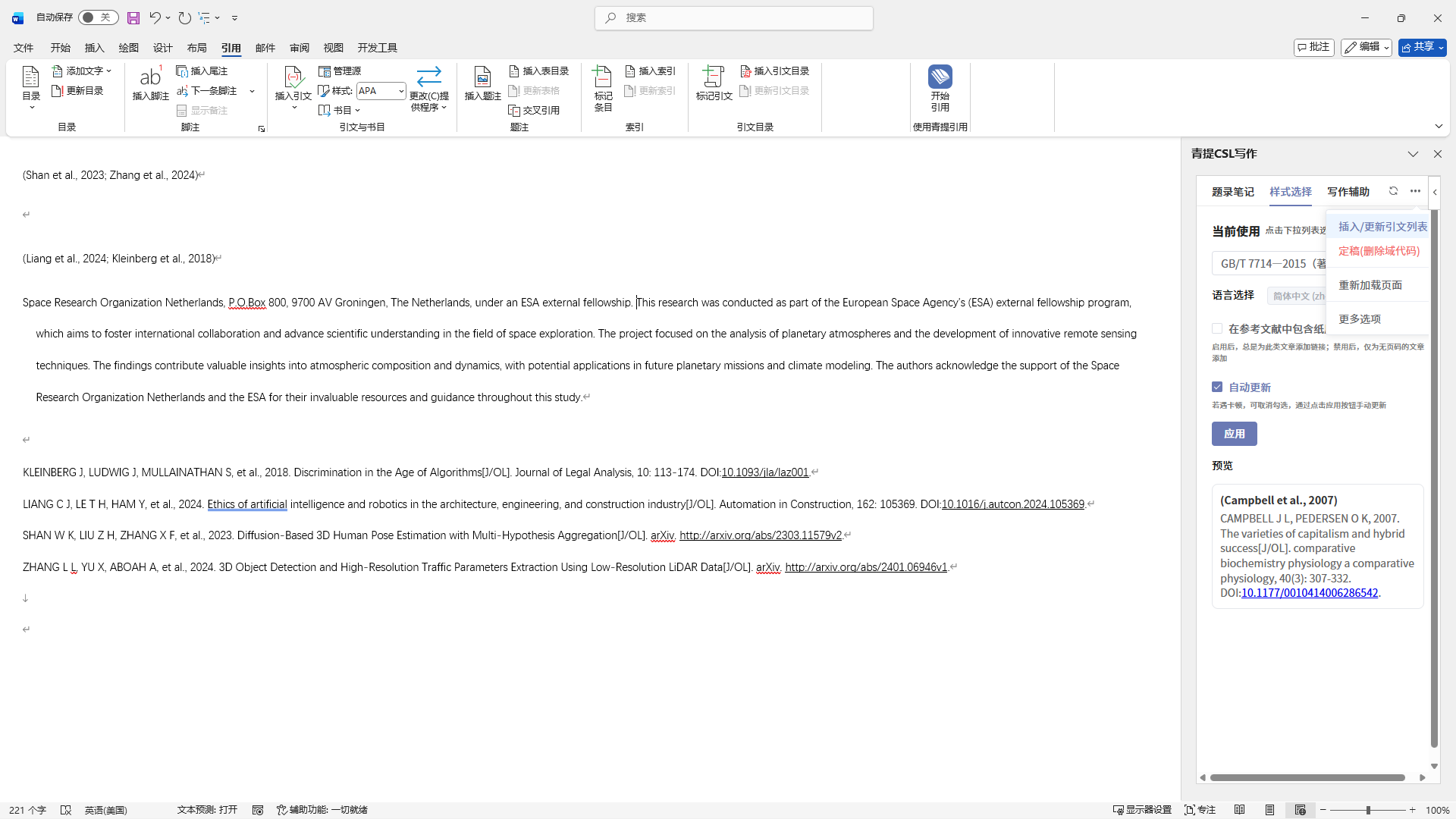Image resolution: width=1456 pixels, height=819 pixels.
Task: Toggle the AutoSave switch
Action: [98, 17]
